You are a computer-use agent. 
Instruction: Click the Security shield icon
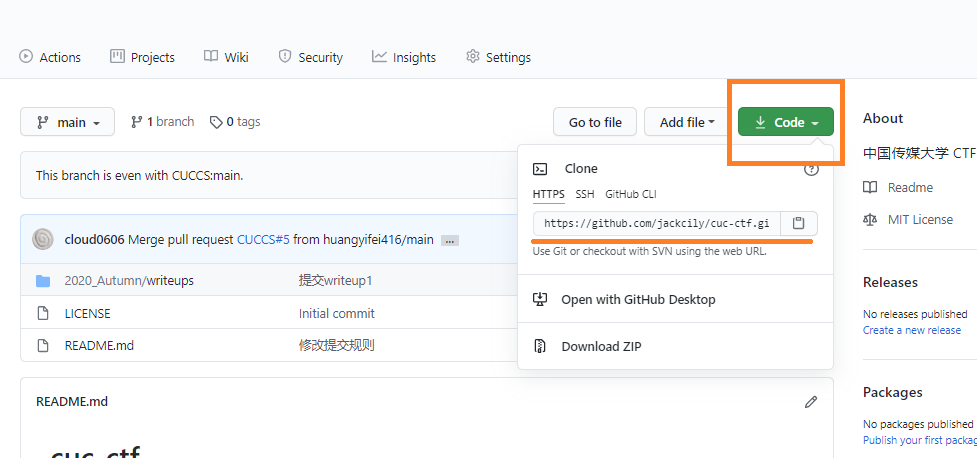coord(285,57)
